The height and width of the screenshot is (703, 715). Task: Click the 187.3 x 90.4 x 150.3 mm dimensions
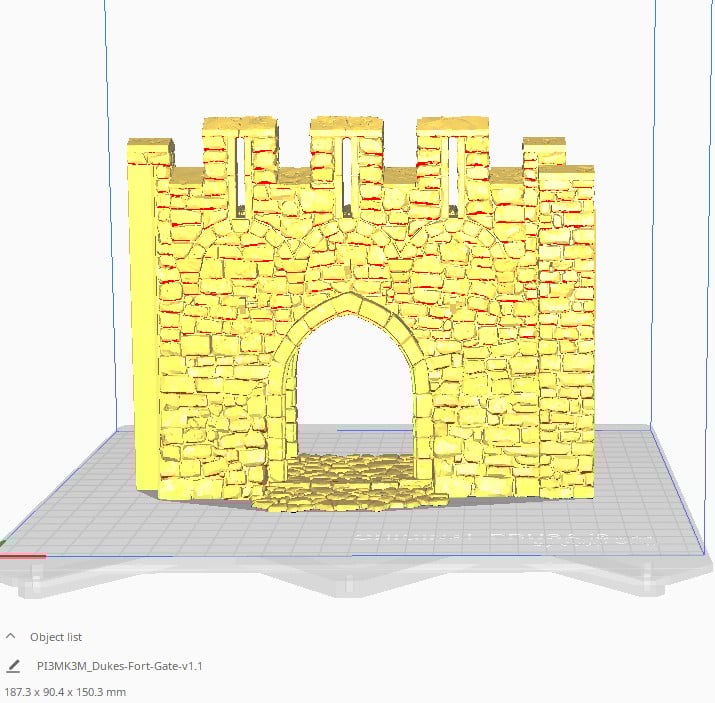tap(65, 691)
